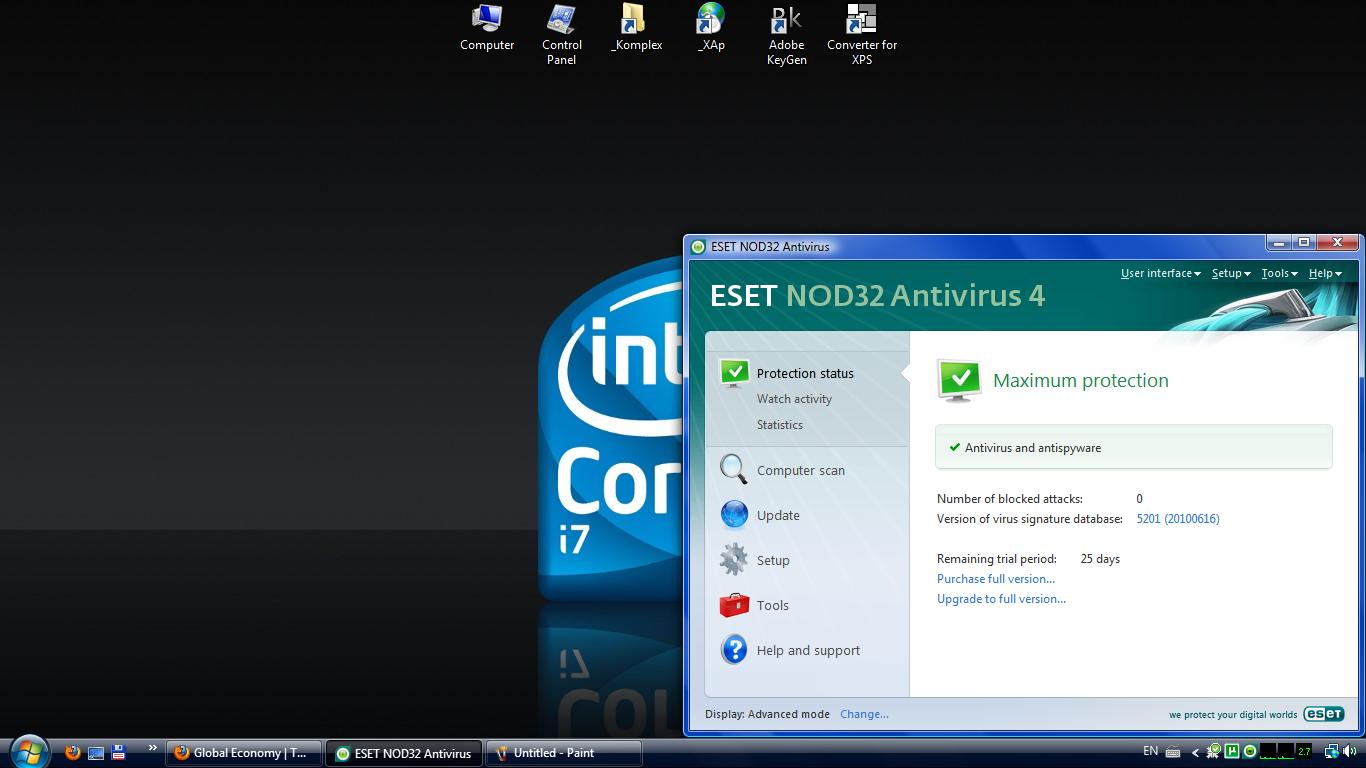Open the Setup section in sidebar

(x=773, y=560)
